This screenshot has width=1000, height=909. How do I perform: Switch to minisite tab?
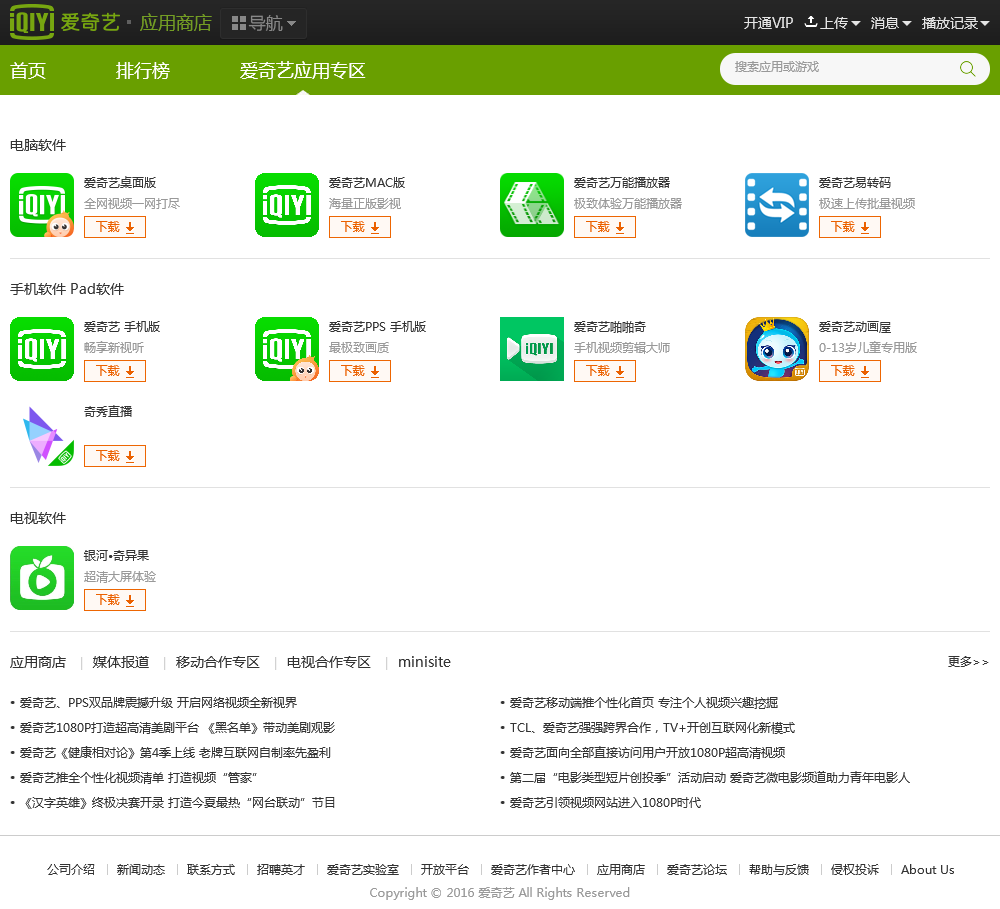[424, 662]
